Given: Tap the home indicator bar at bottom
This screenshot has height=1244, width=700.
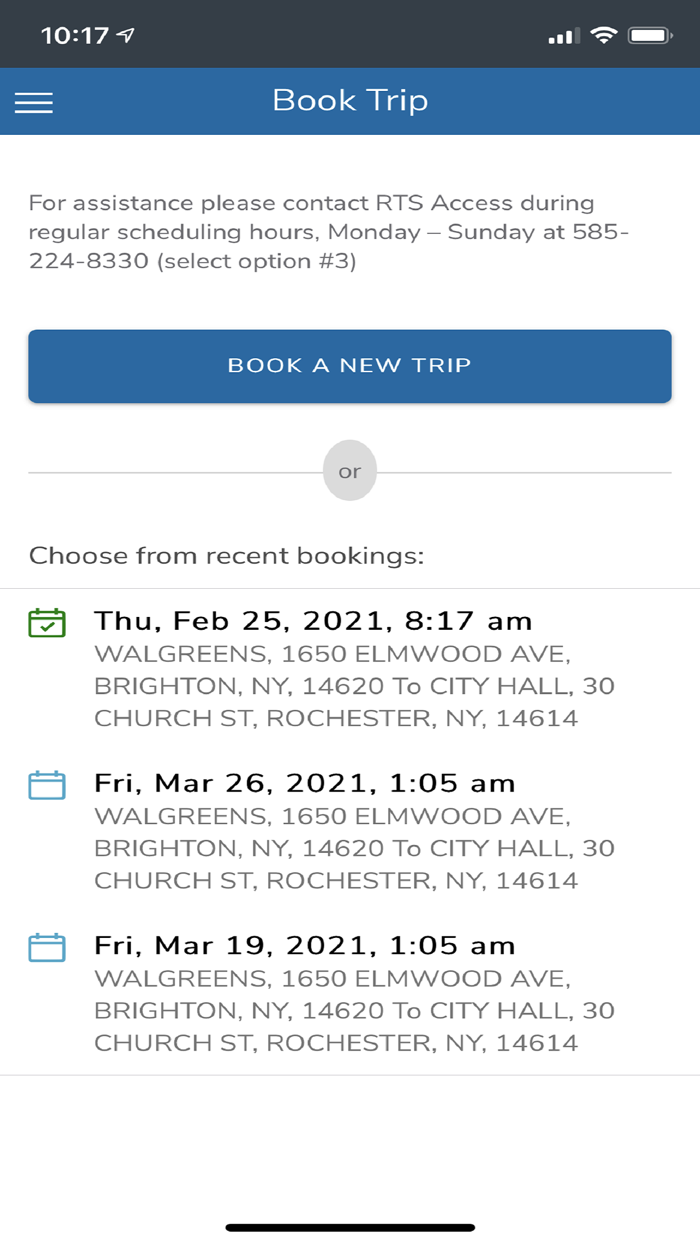Looking at the screenshot, I should coord(350,1226).
